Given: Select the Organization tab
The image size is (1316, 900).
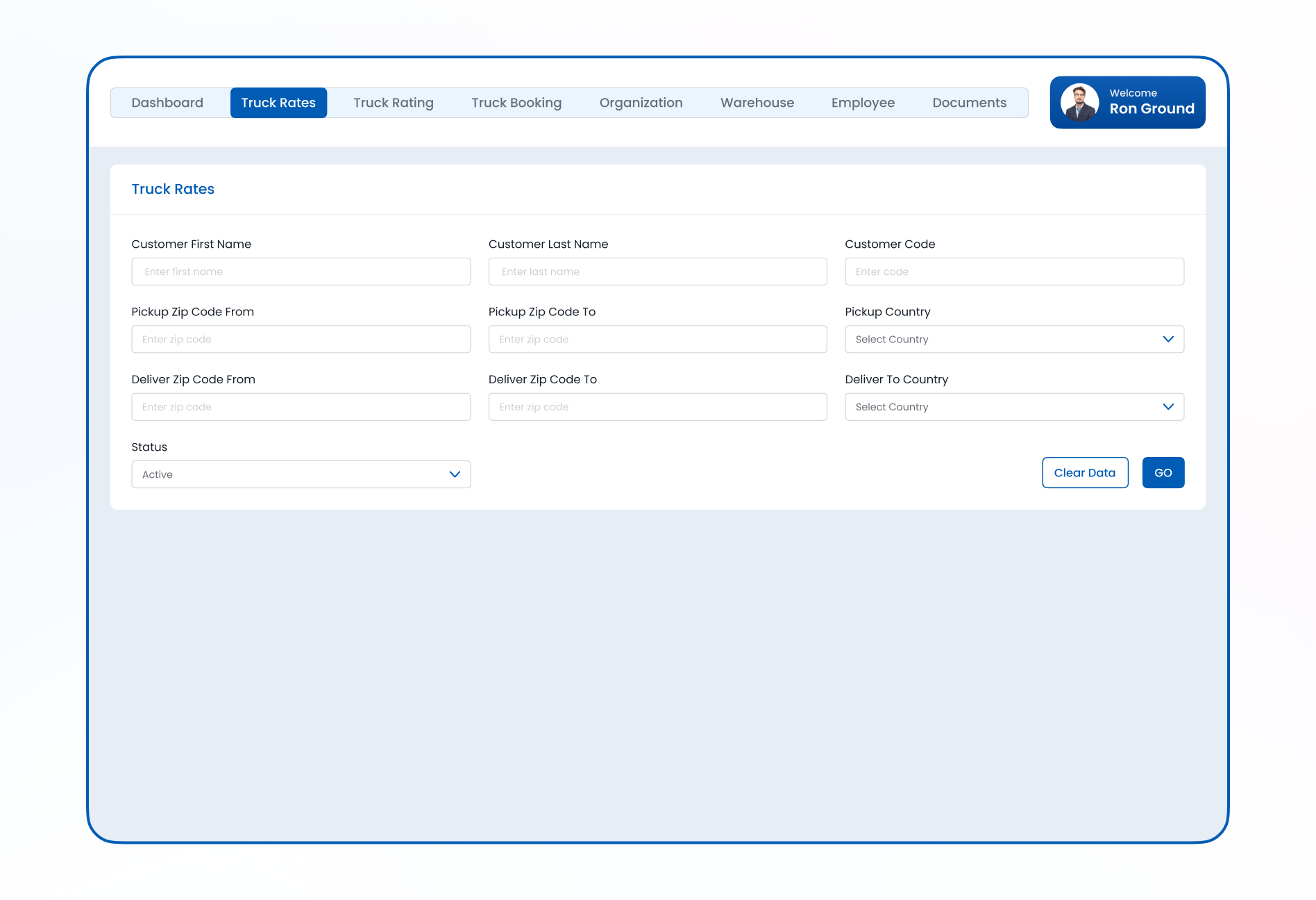Looking at the screenshot, I should pyautogui.click(x=641, y=103).
